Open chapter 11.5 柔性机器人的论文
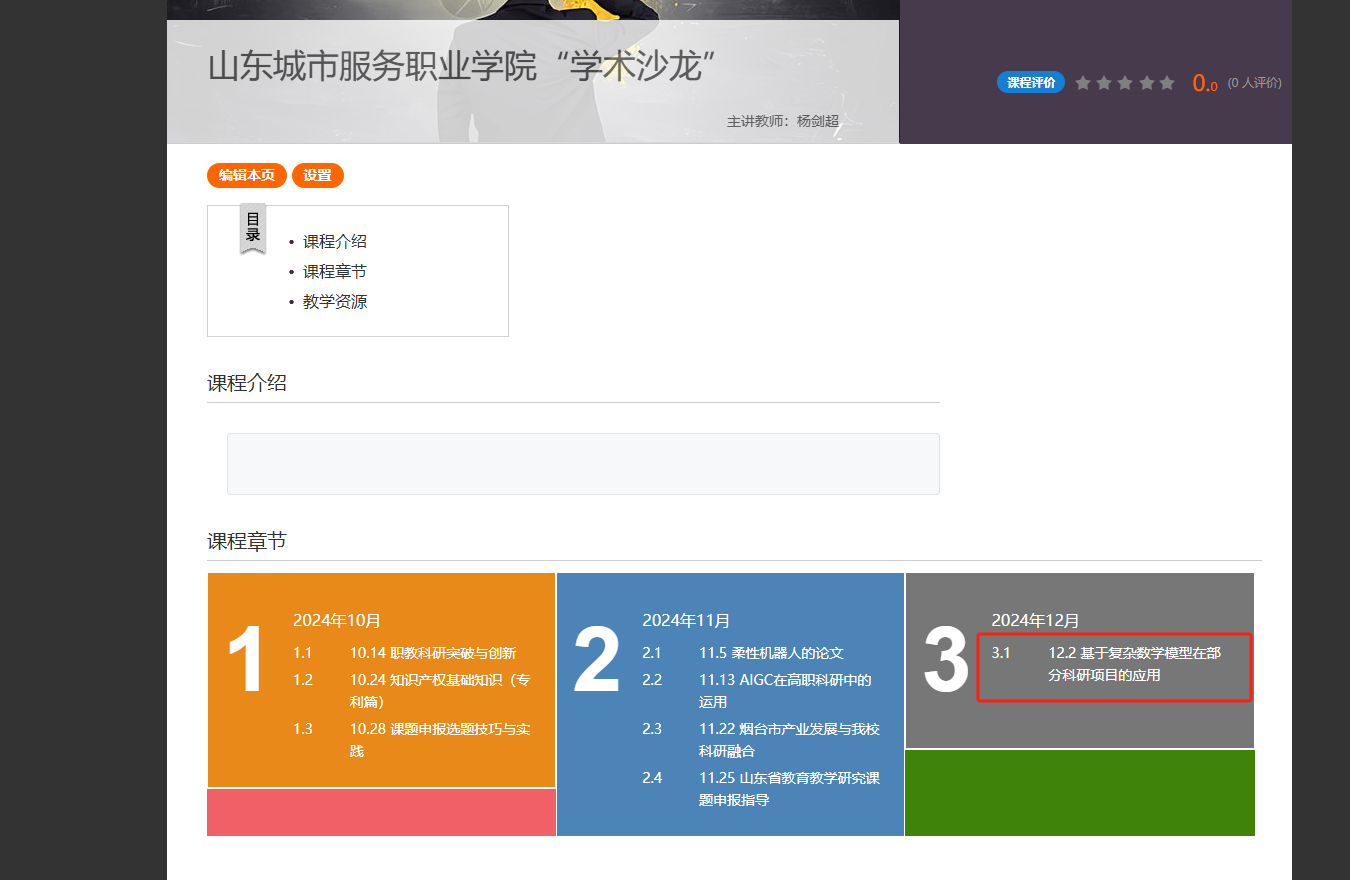Image resolution: width=1350 pixels, height=880 pixels. pyautogui.click(x=771, y=653)
